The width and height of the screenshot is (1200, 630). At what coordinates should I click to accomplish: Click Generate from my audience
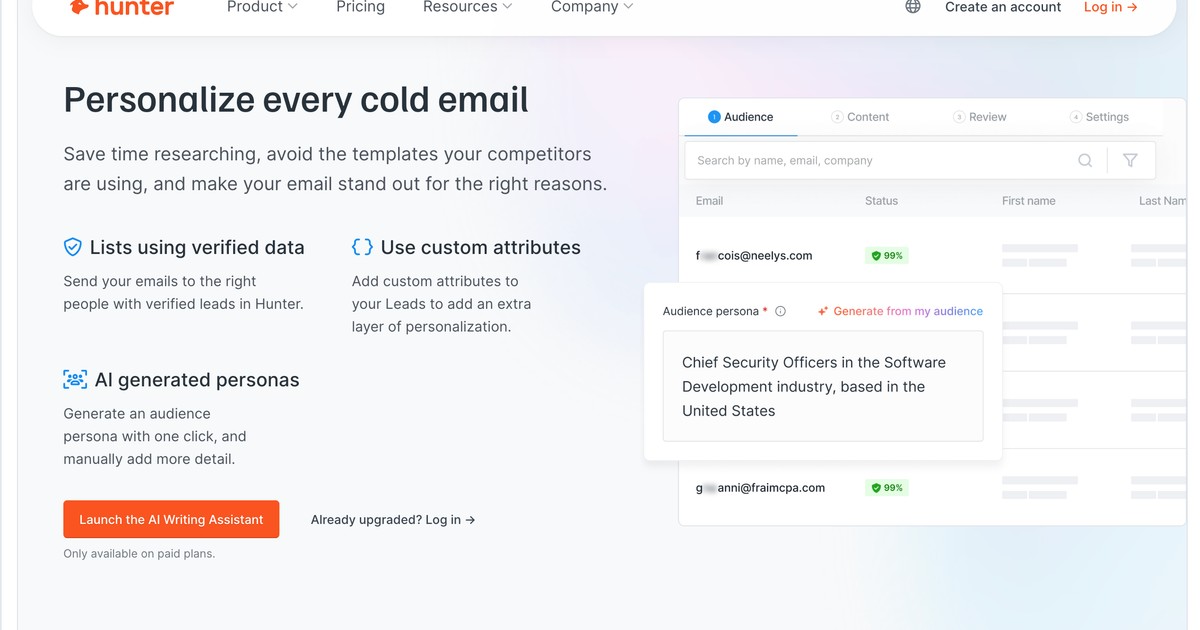[x=908, y=311]
